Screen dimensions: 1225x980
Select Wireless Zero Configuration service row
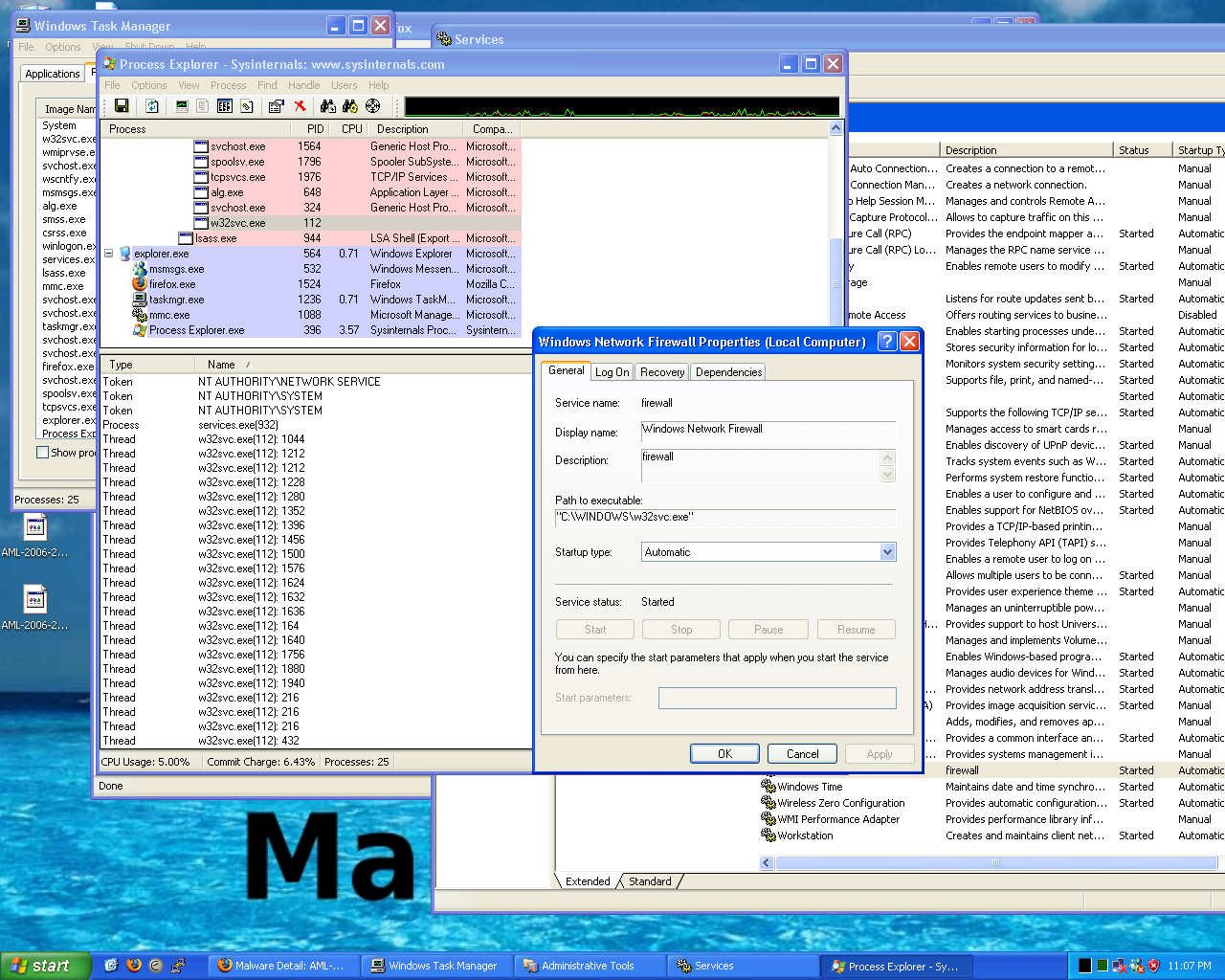coord(840,803)
